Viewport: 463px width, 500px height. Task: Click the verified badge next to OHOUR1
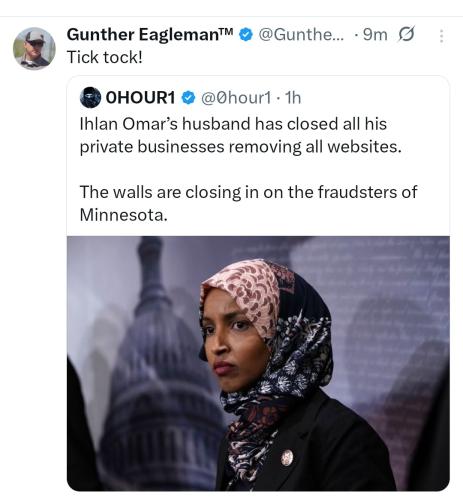188,98
